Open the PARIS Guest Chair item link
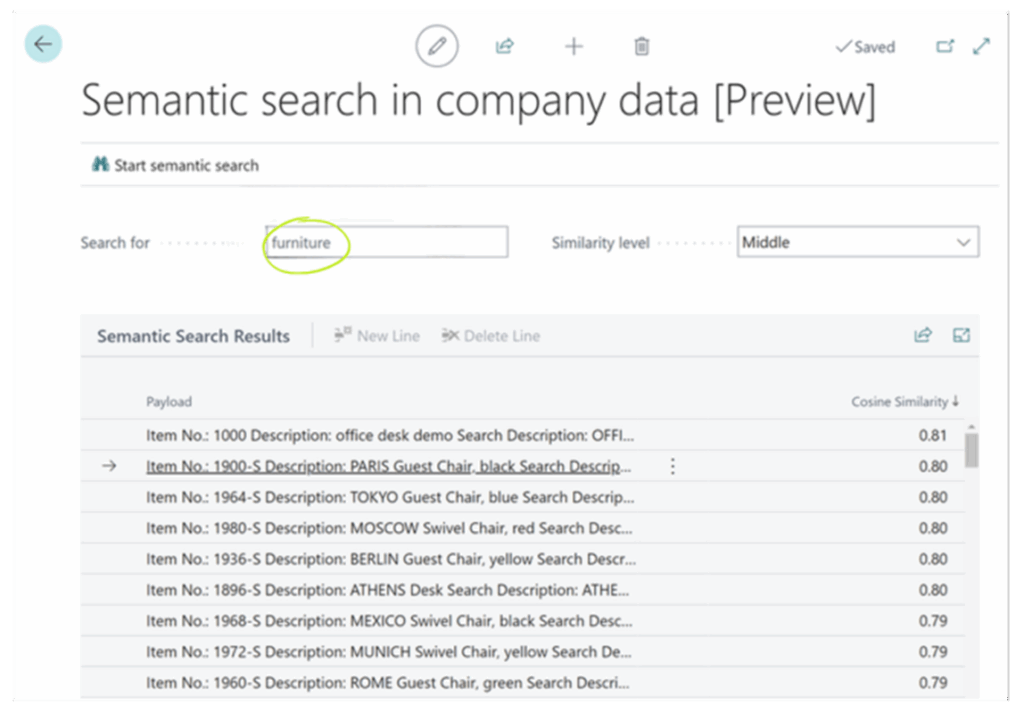Viewport: 1024px width, 713px height. [388, 466]
